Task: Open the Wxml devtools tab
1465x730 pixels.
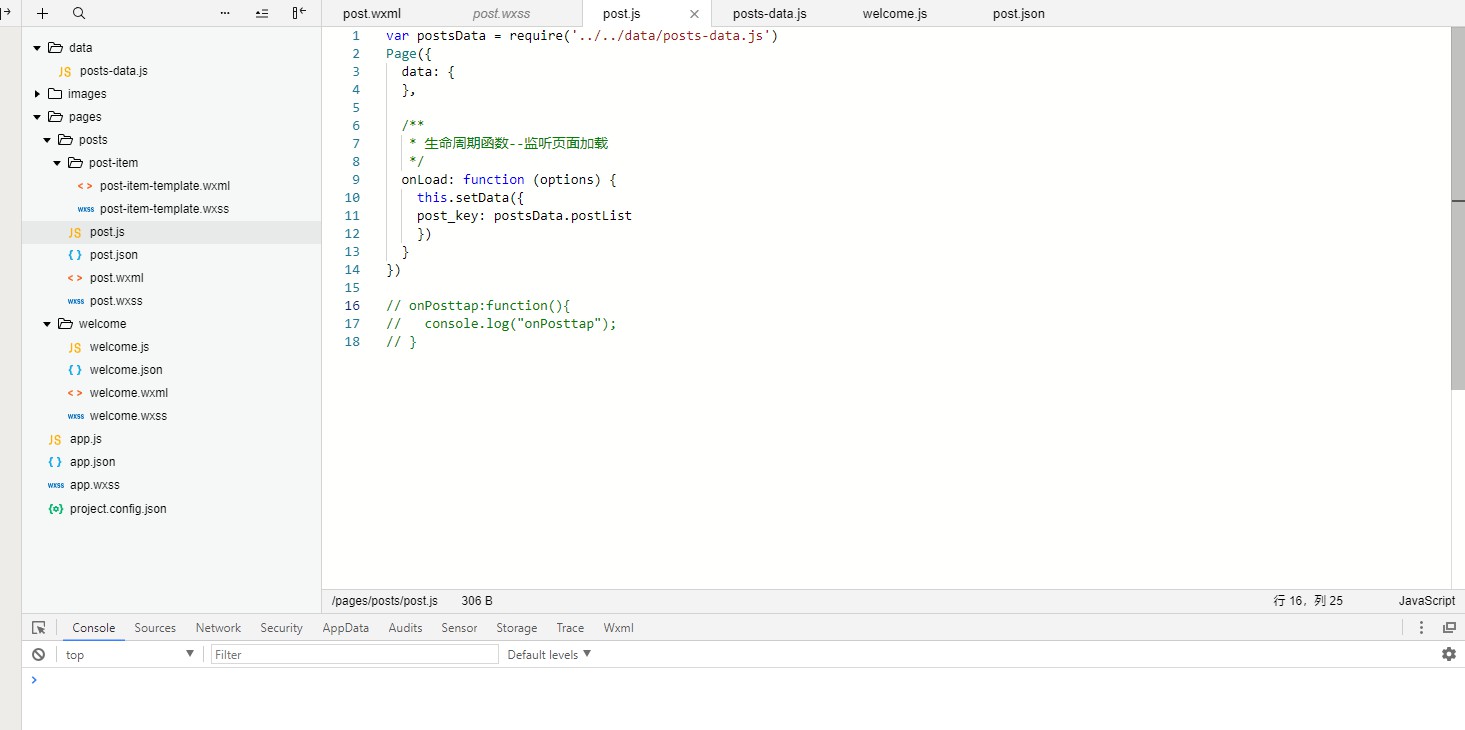Action: [618, 628]
